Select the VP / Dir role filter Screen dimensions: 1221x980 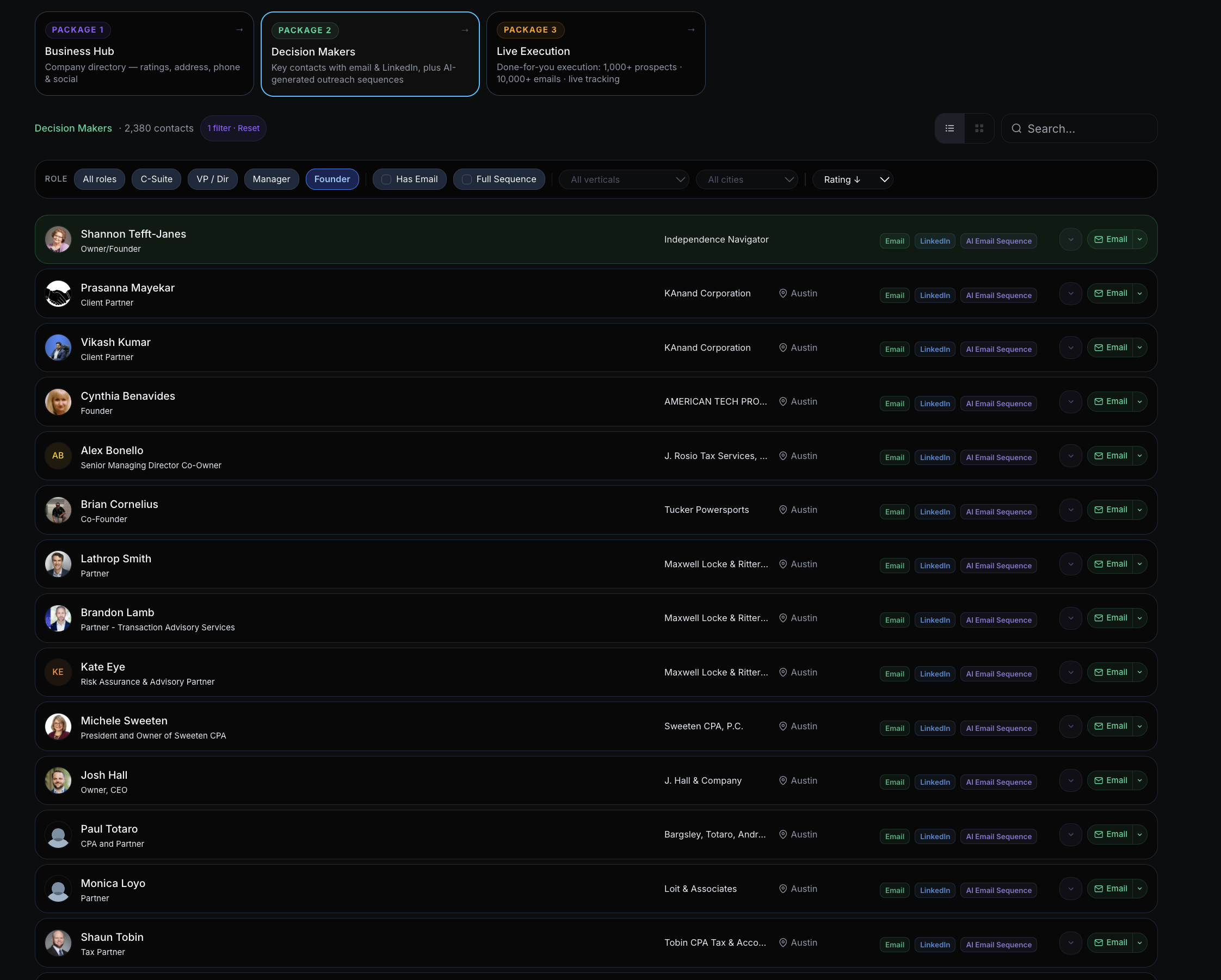[212, 179]
